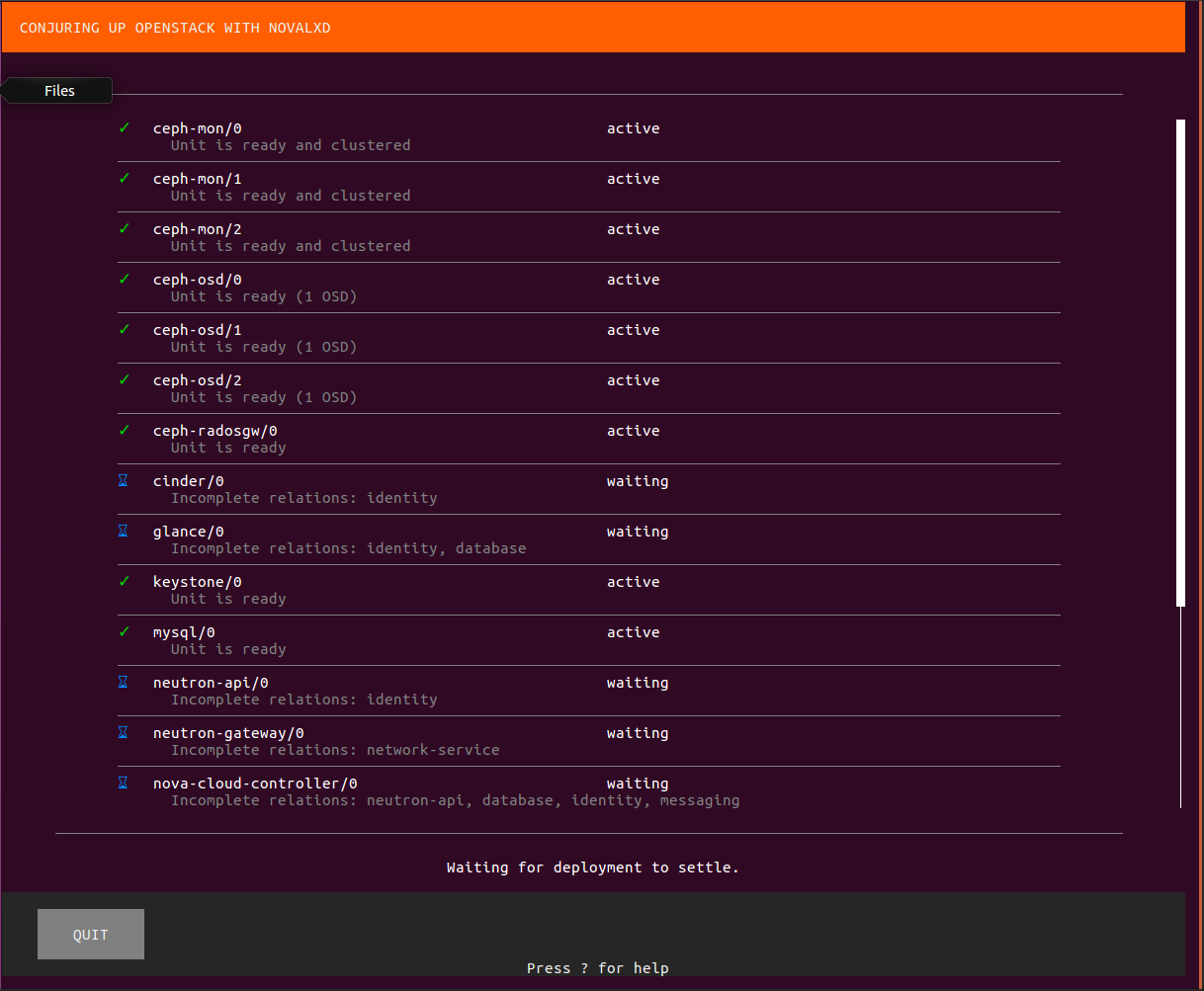Click the hourglass icon beside neutron-gateway/0
This screenshot has width=1204, height=991.
(124, 732)
